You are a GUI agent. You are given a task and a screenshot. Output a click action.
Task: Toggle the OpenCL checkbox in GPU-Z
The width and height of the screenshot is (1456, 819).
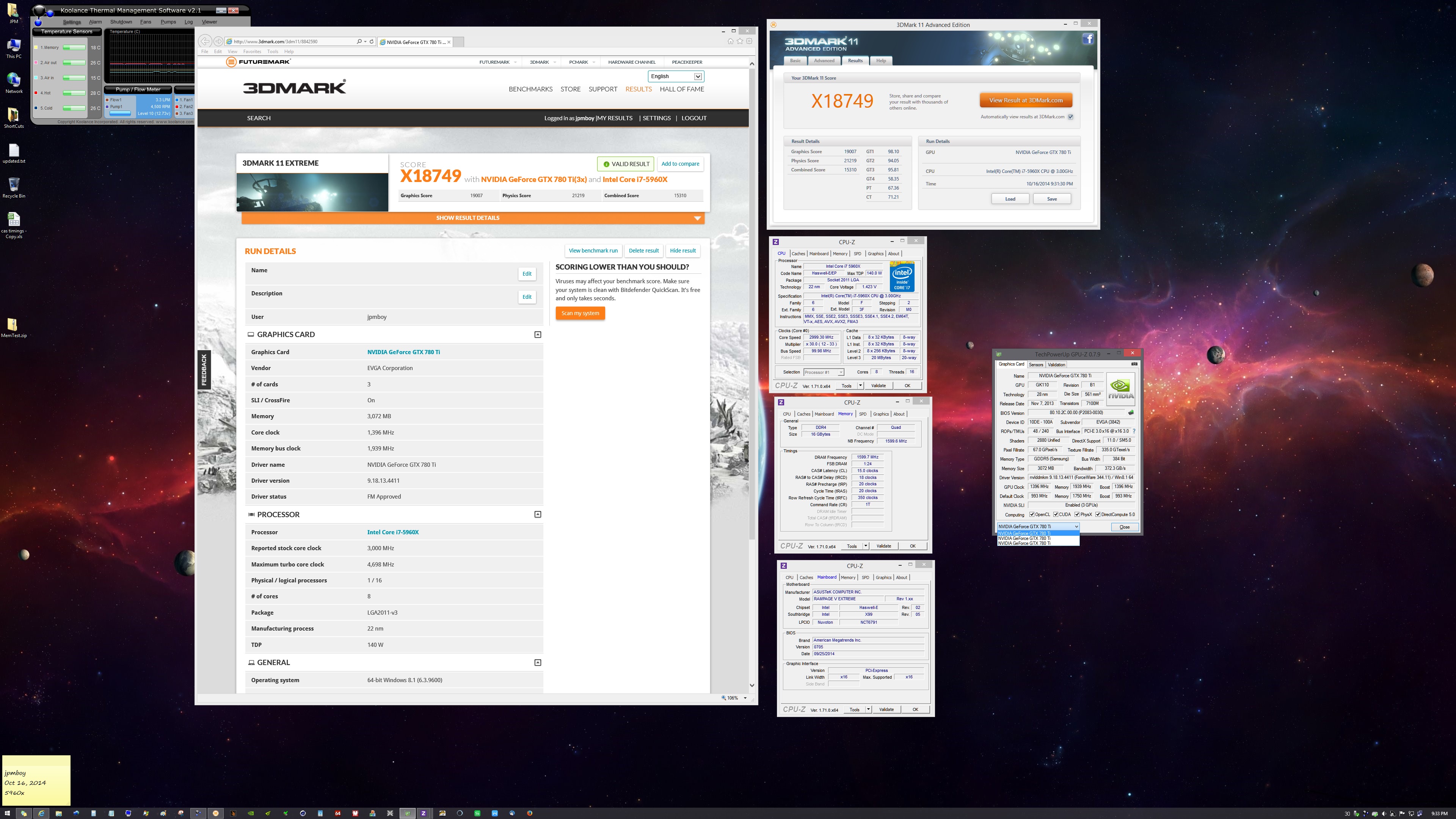click(1032, 515)
